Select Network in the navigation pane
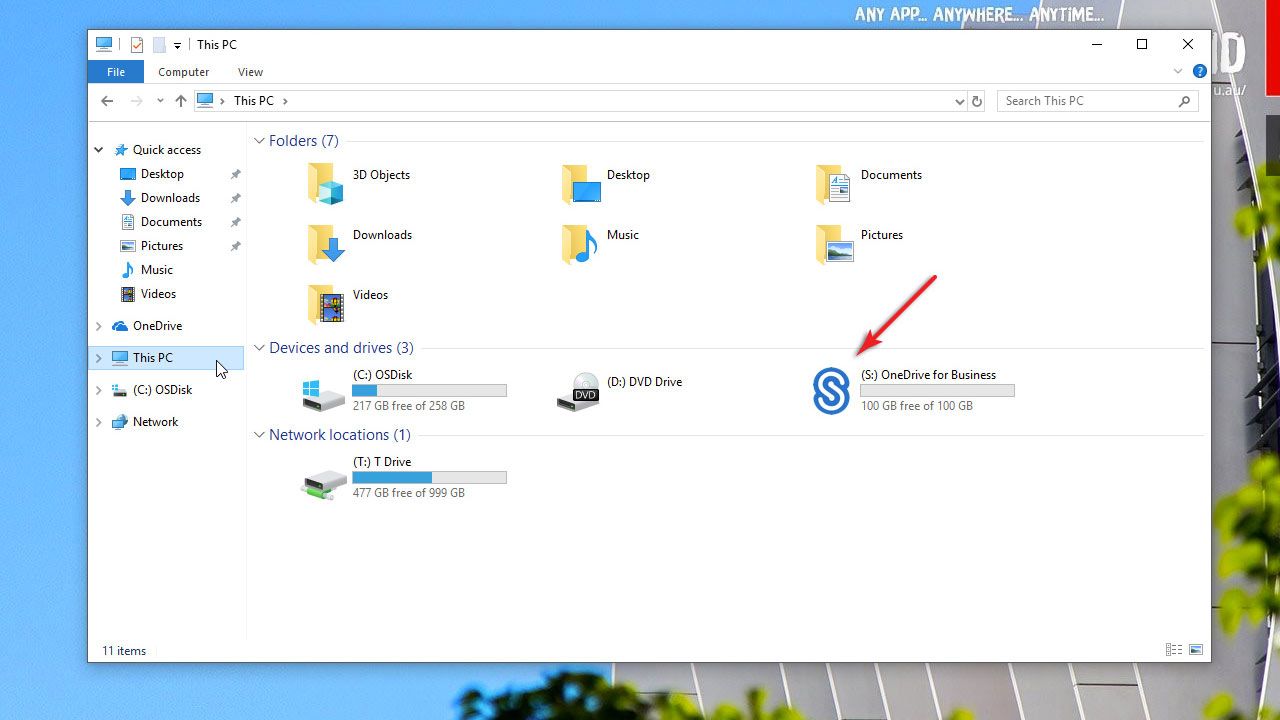Viewport: 1280px width, 720px height. pyautogui.click(x=155, y=422)
